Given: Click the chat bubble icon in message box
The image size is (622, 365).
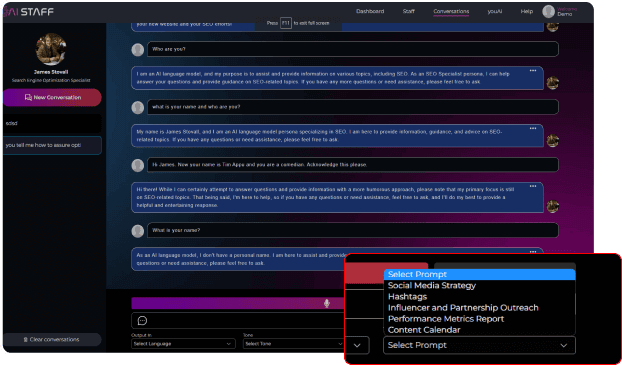Looking at the screenshot, I should [x=142, y=321].
